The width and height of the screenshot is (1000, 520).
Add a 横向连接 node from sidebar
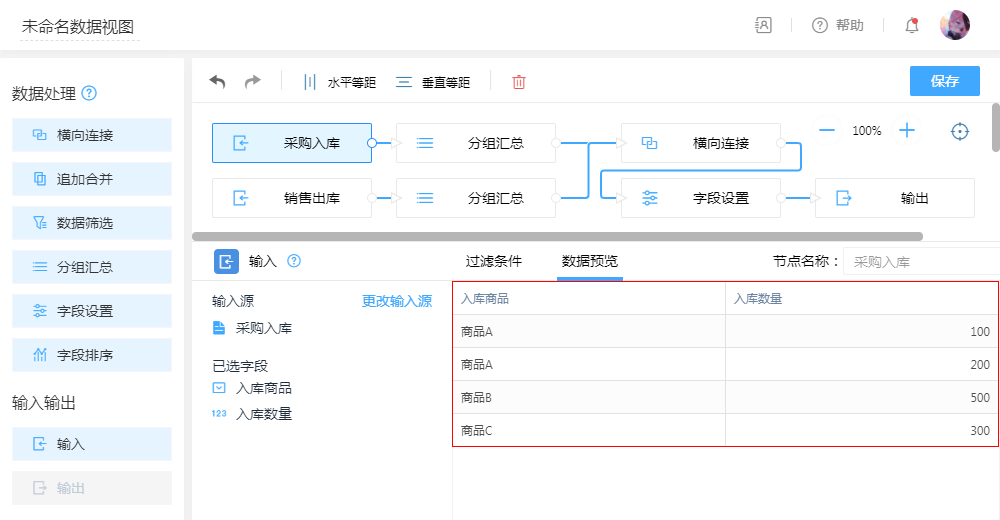(x=92, y=135)
